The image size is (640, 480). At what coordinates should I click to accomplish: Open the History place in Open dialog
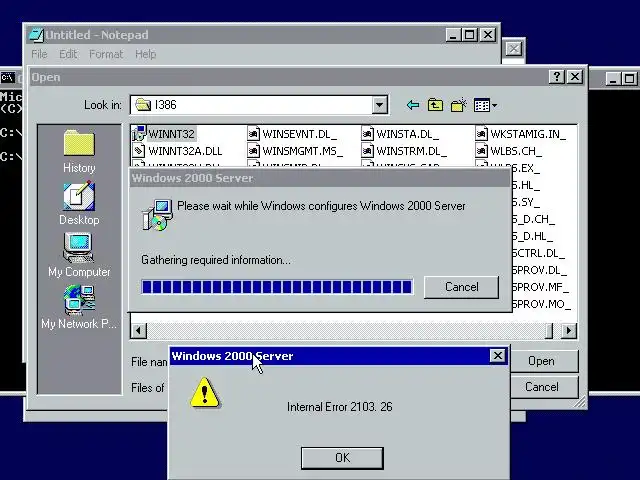[x=79, y=151]
